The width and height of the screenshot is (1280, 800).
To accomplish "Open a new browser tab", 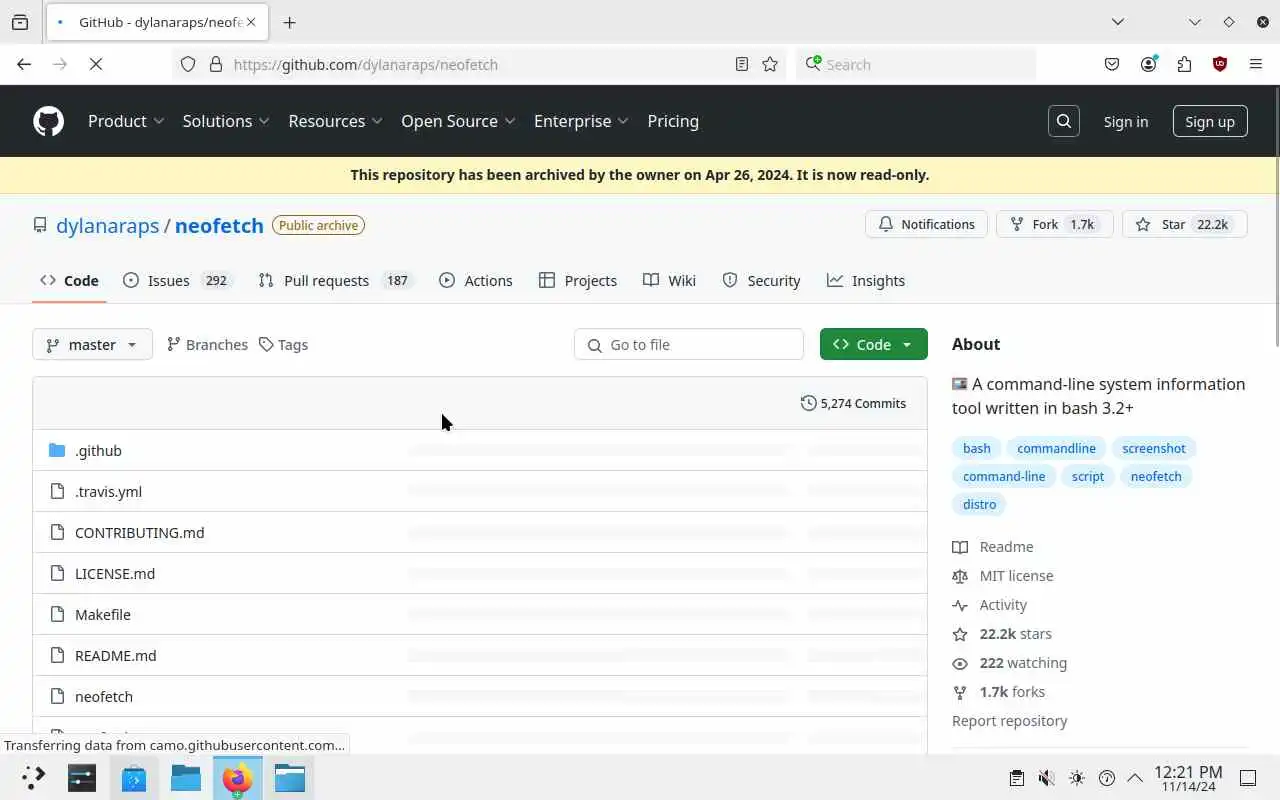I will click(x=289, y=22).
